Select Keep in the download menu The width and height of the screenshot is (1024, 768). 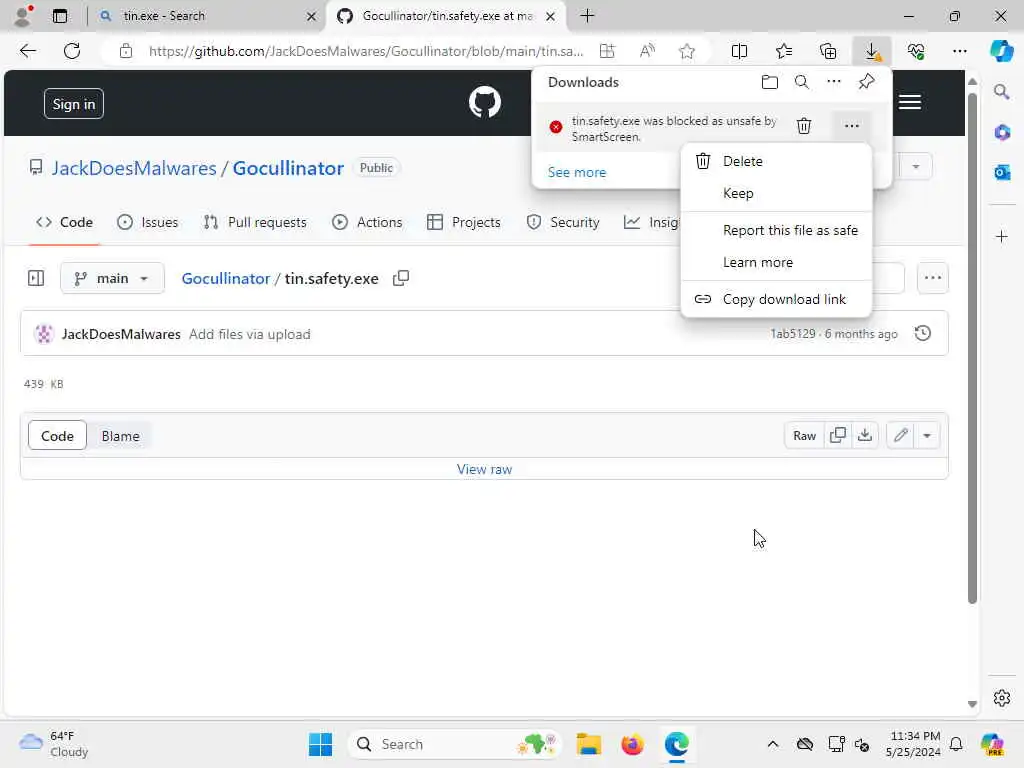[x=776, y=193]
